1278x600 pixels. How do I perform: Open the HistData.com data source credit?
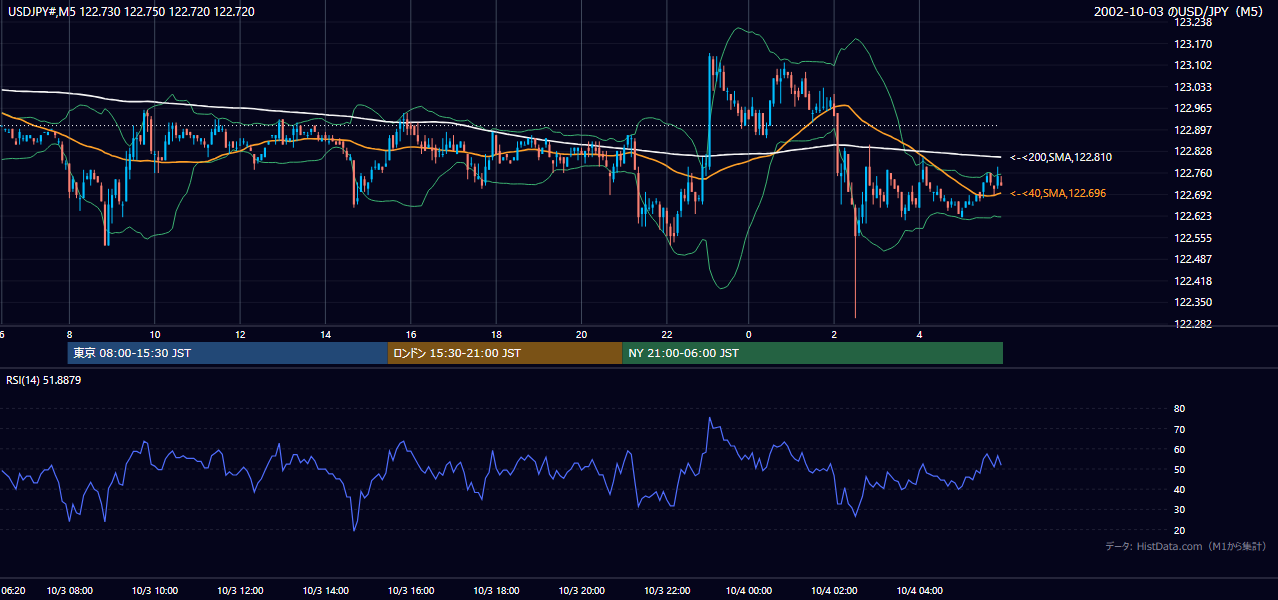1185,546
